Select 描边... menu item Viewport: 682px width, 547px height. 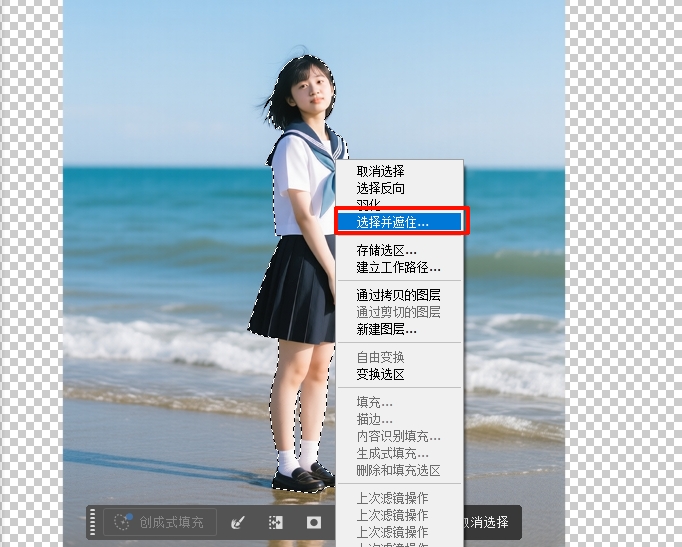click(398, 419)
